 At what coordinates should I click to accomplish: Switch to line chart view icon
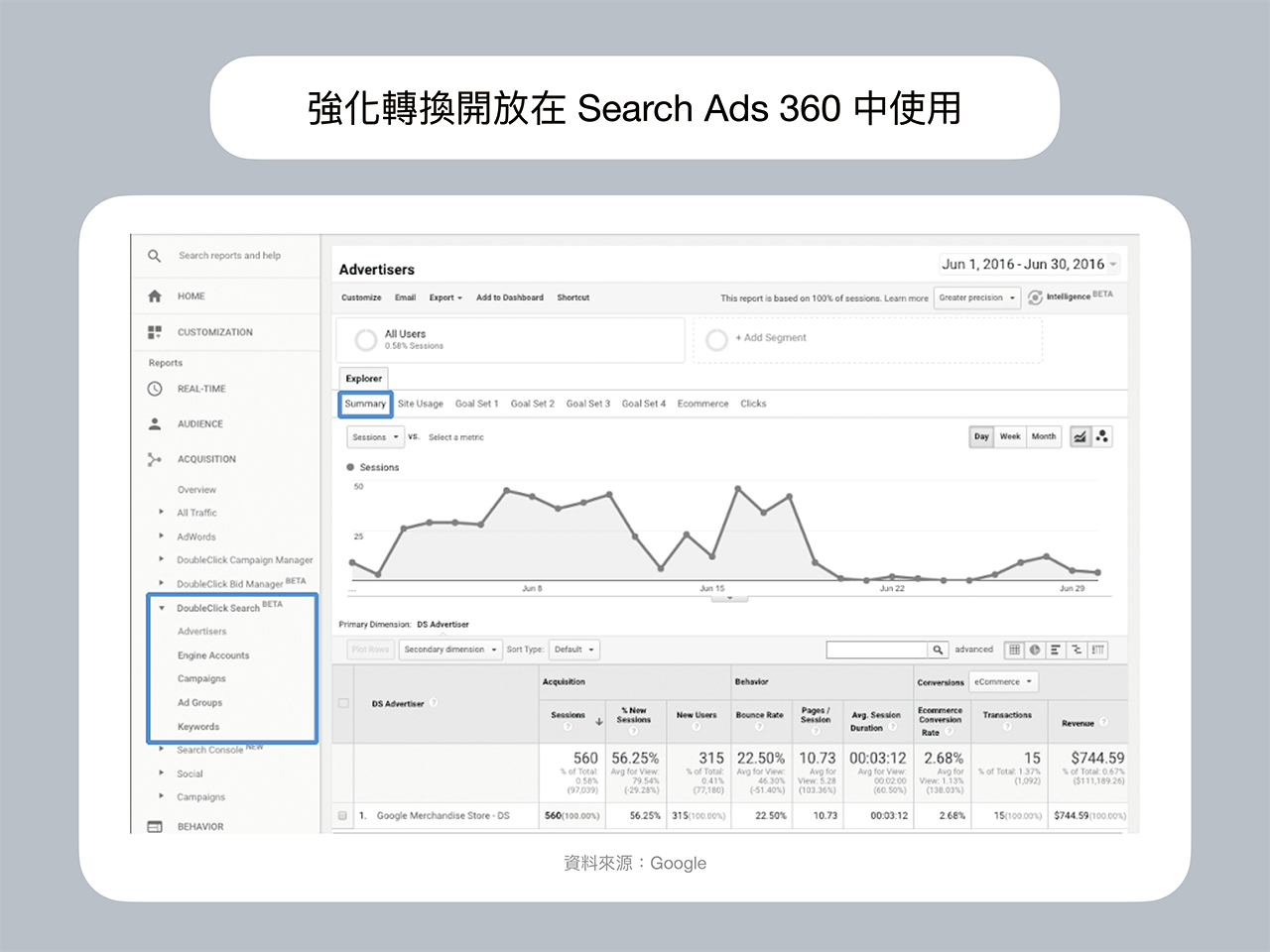click(1080, 436)
